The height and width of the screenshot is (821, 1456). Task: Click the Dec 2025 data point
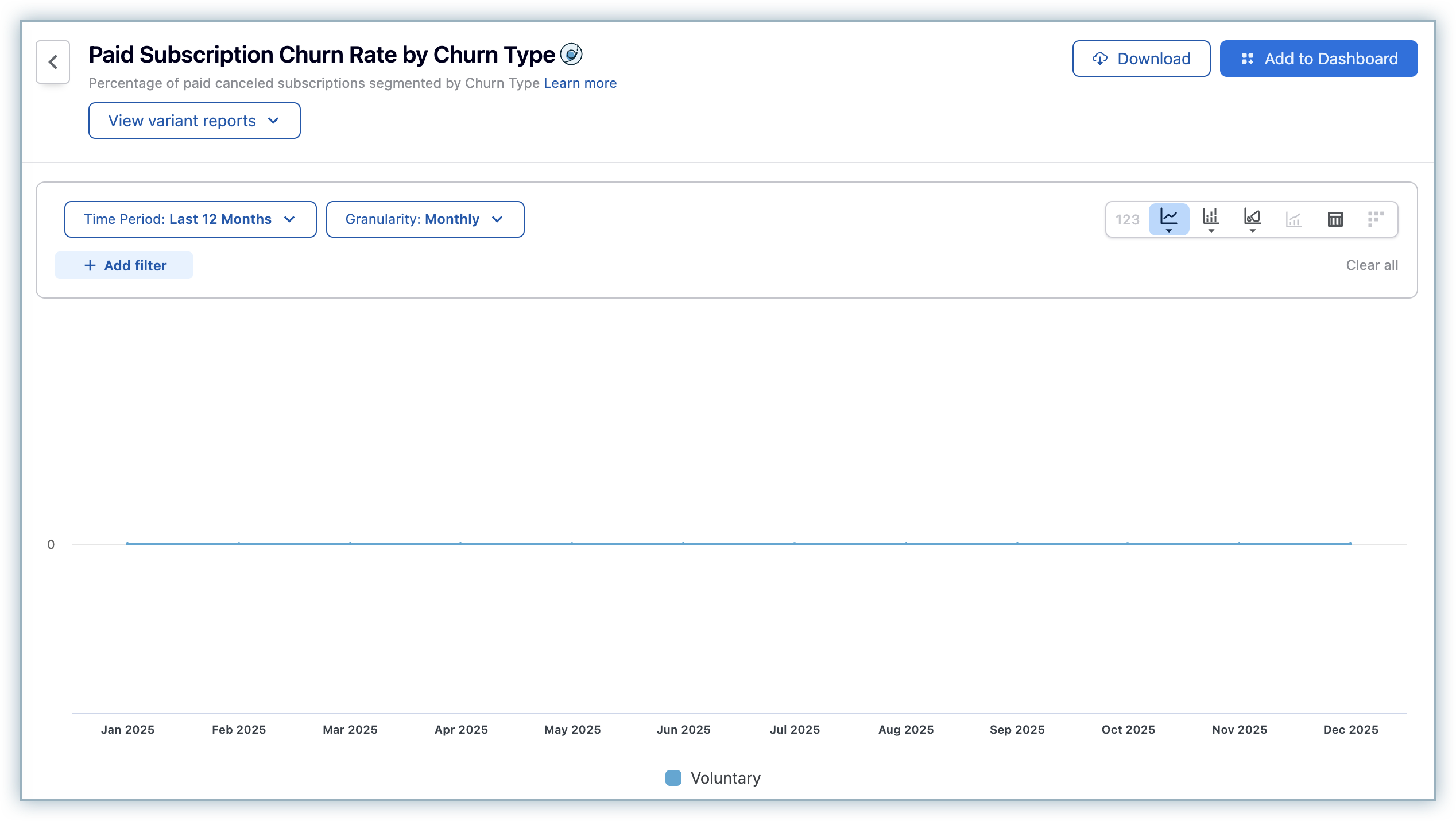point(1350,543)
